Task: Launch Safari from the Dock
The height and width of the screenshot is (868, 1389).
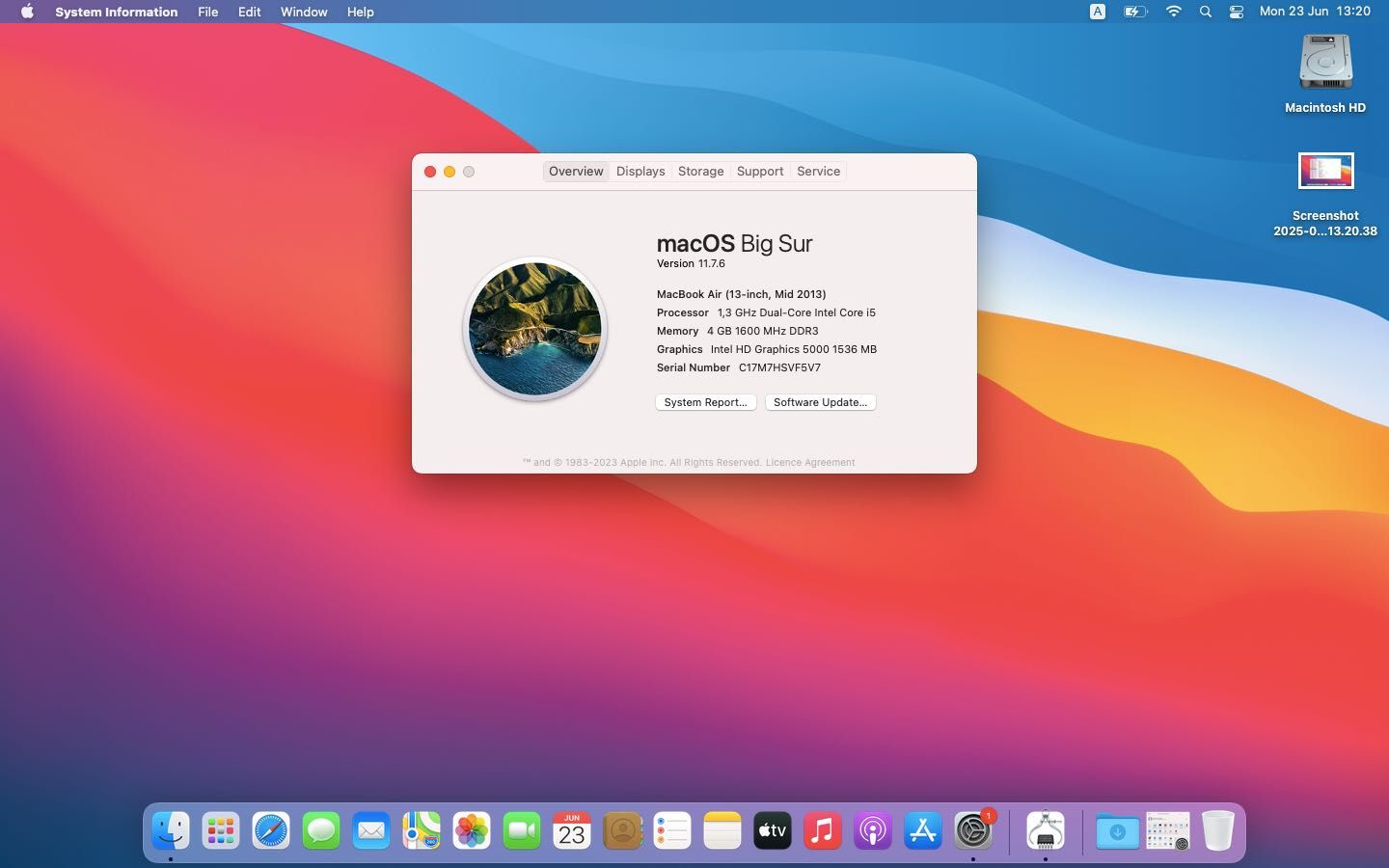Action: click(271, 830)
